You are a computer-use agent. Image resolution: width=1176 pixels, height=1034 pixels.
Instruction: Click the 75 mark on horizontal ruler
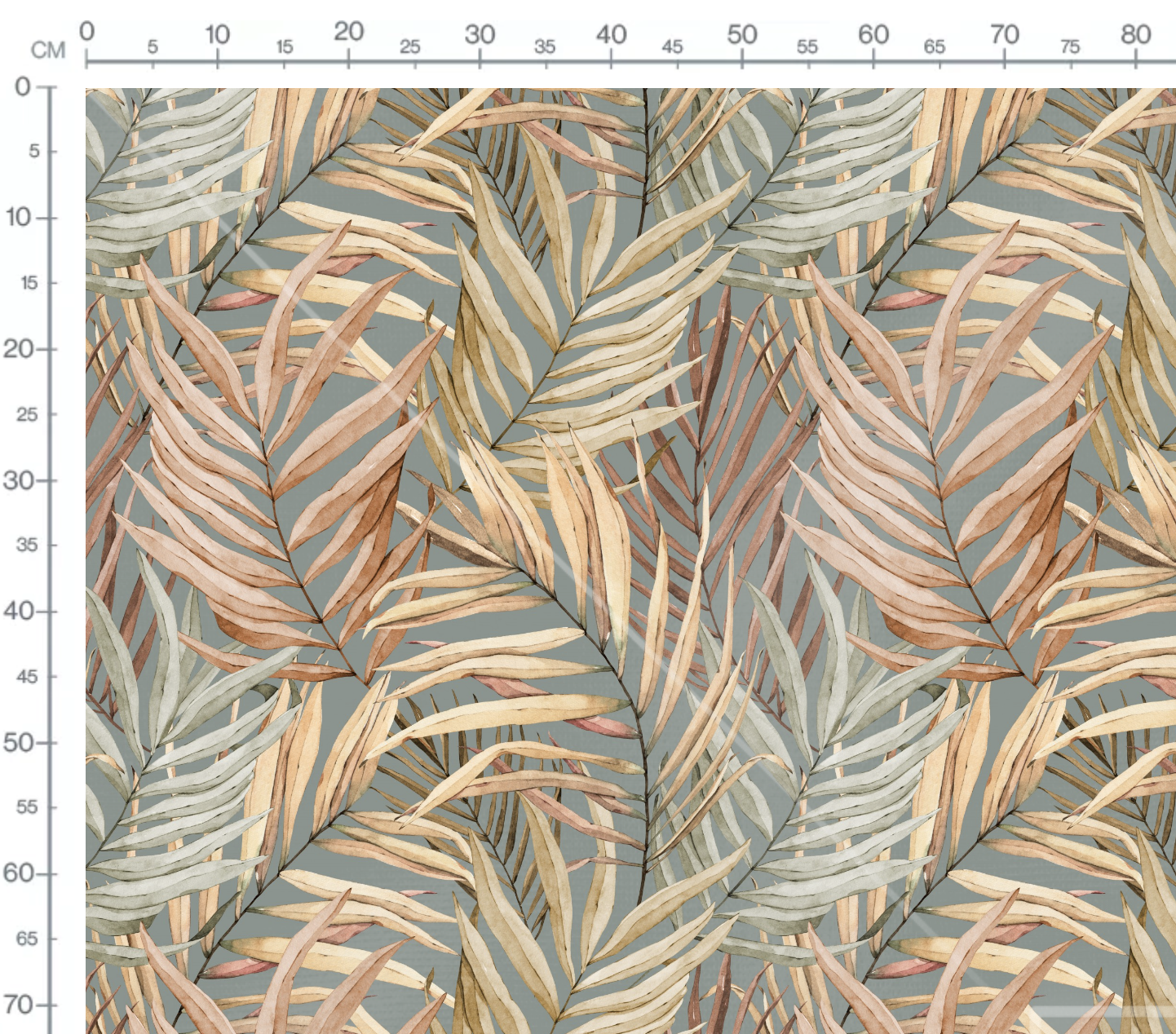(1070, 46)
